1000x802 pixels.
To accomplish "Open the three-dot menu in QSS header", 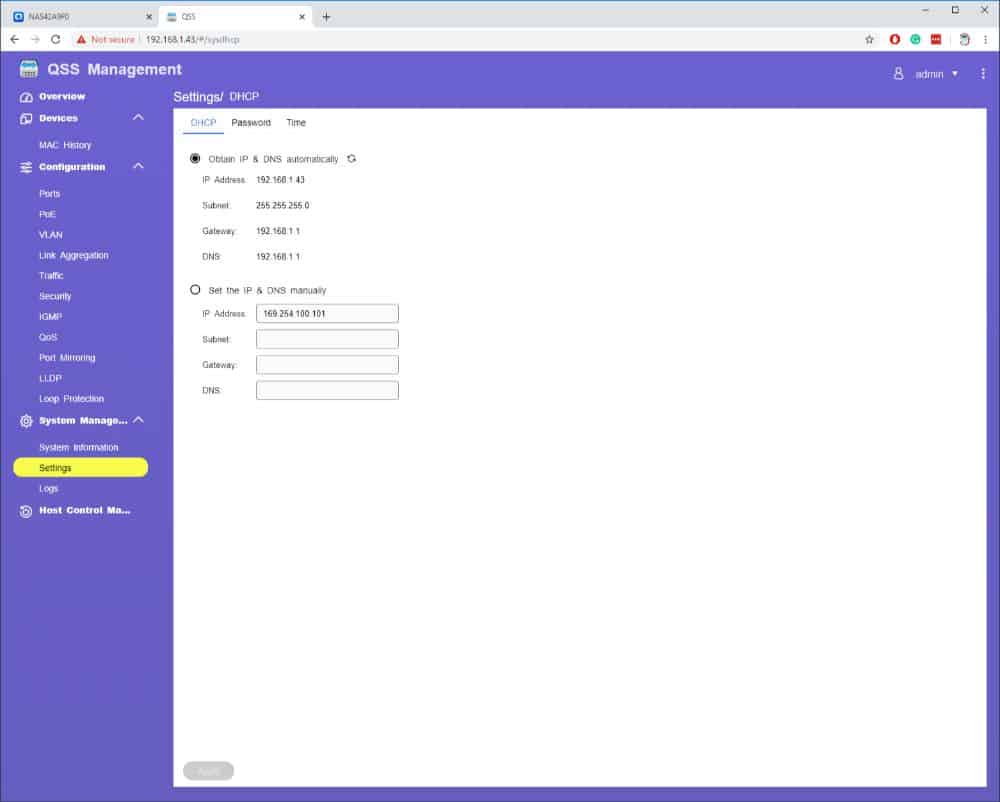I will [x=983, y=74].
